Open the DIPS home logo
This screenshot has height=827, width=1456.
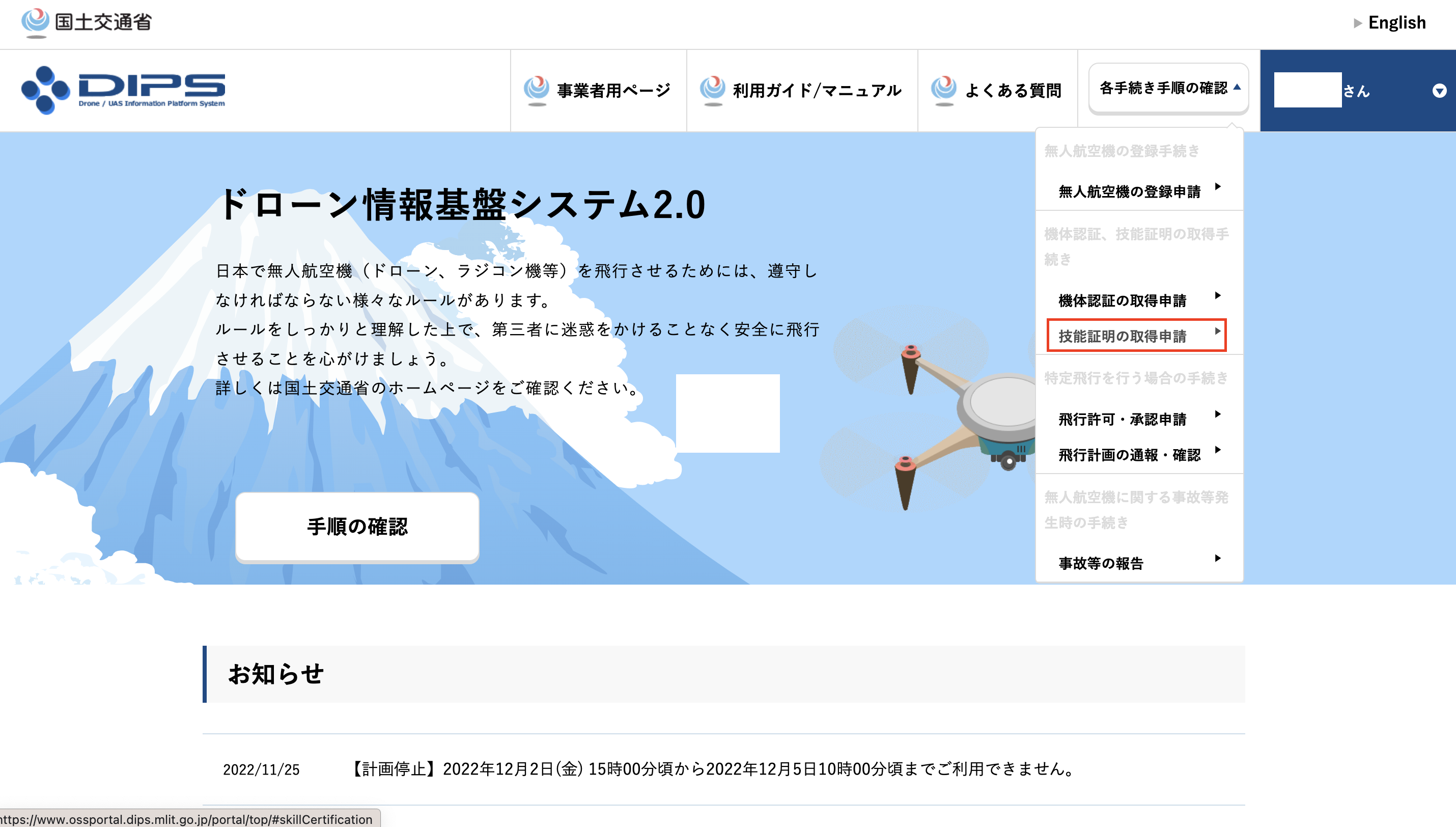(123, 90)
